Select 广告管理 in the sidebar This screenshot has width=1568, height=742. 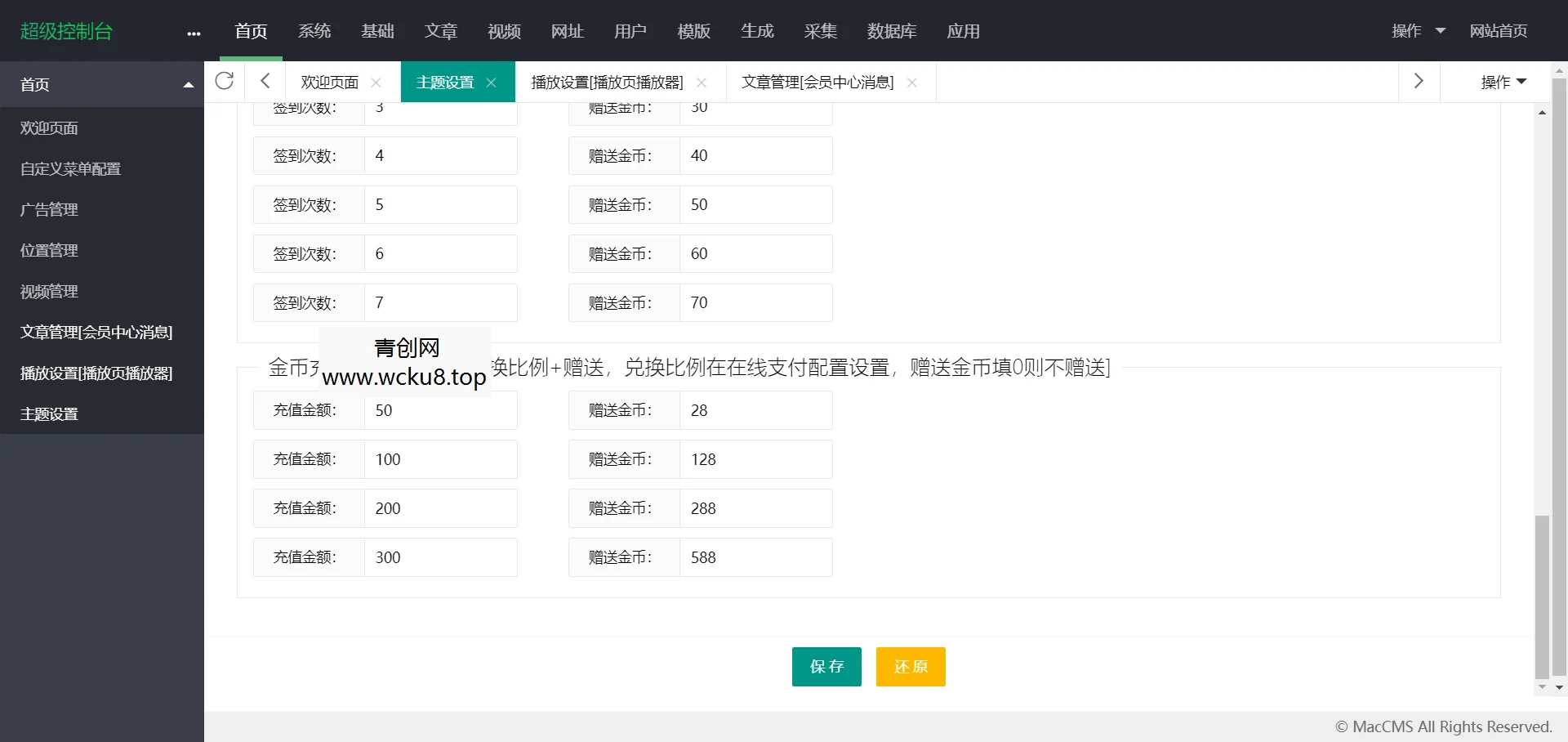coord(49,209)
